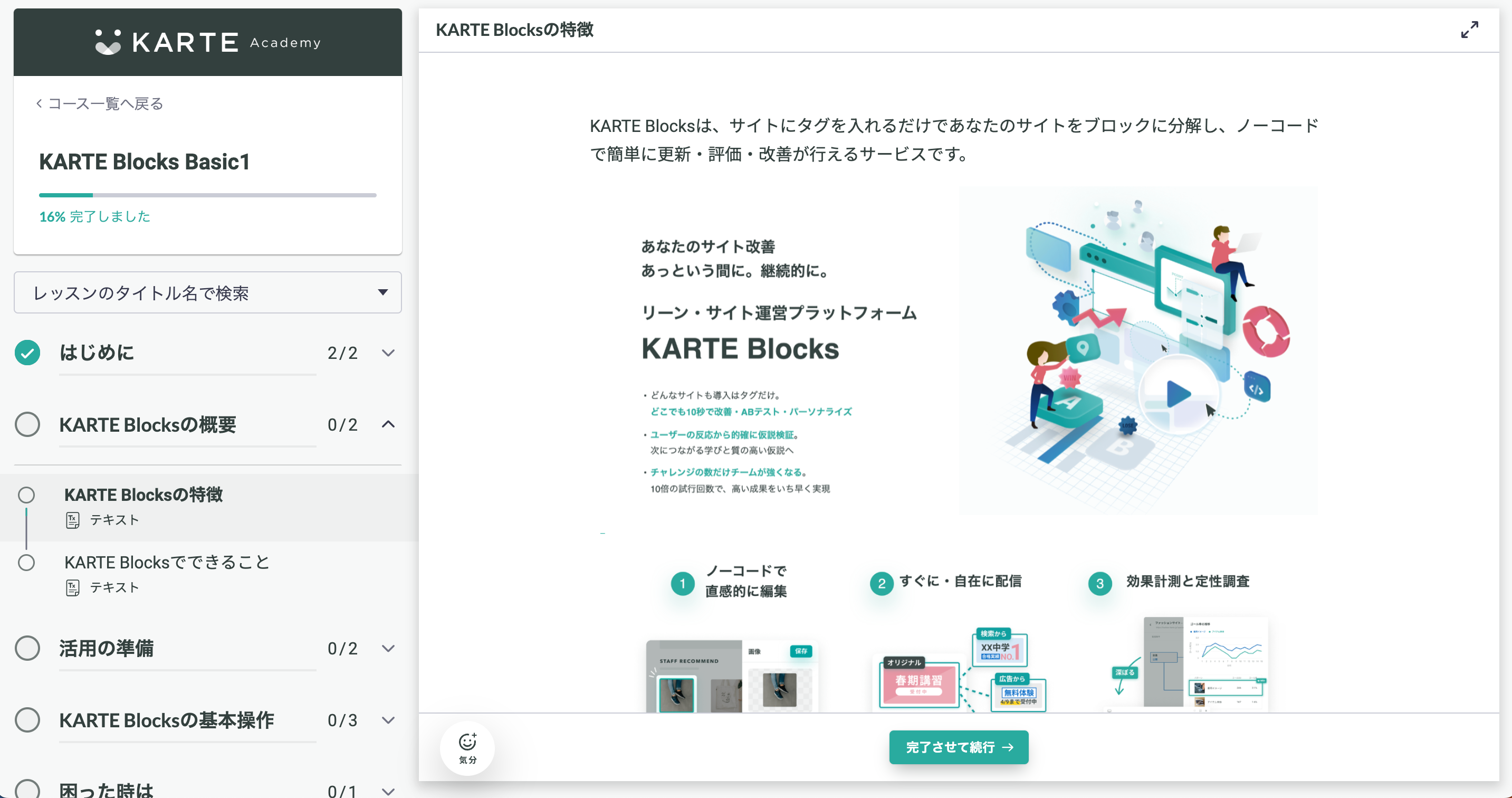Screen dimensions: 1512x798
Task: Click the ノーコードで直感的に編集 feature thumbnail
Action: tap(732, 675)
